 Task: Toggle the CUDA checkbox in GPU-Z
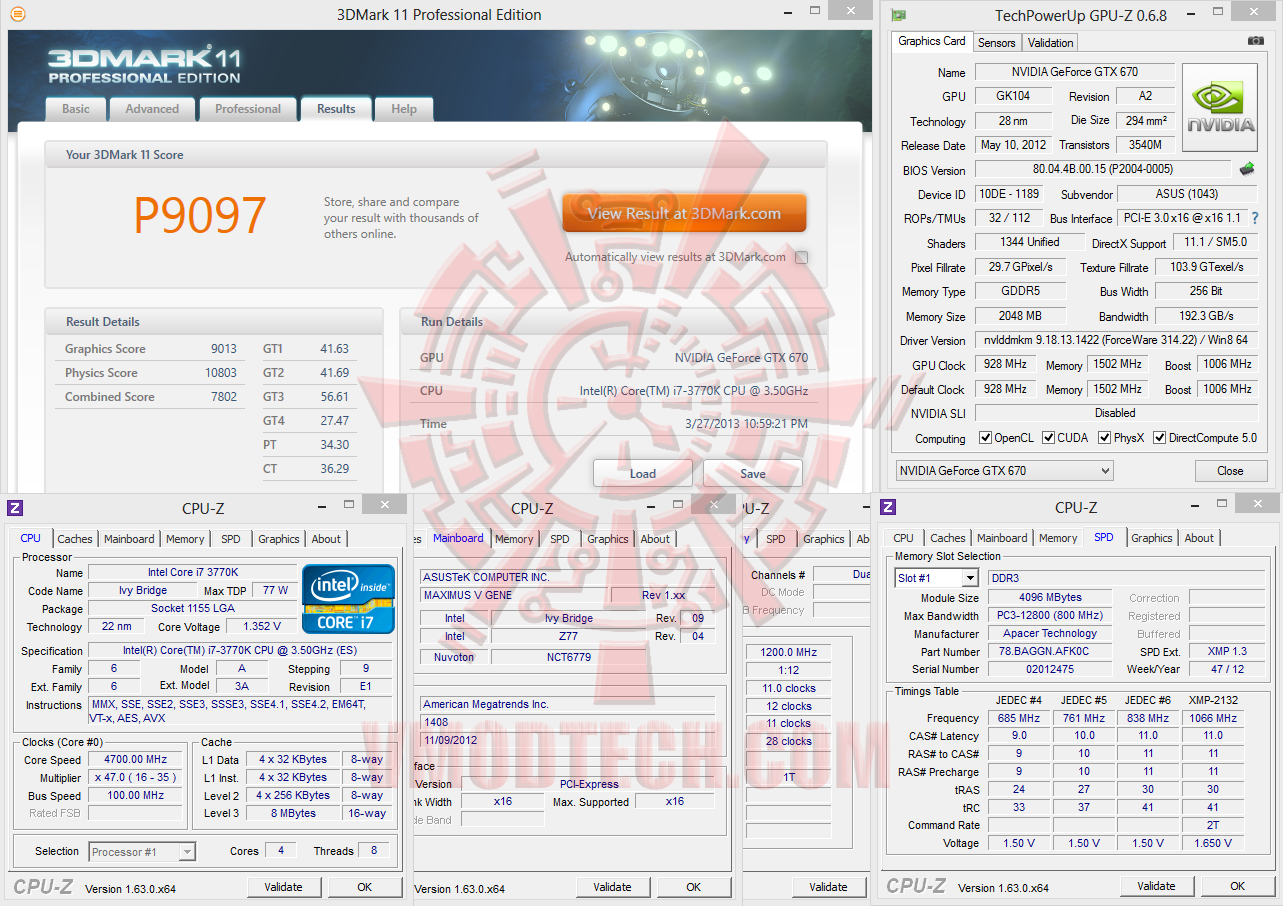(x=1049, y=438)
